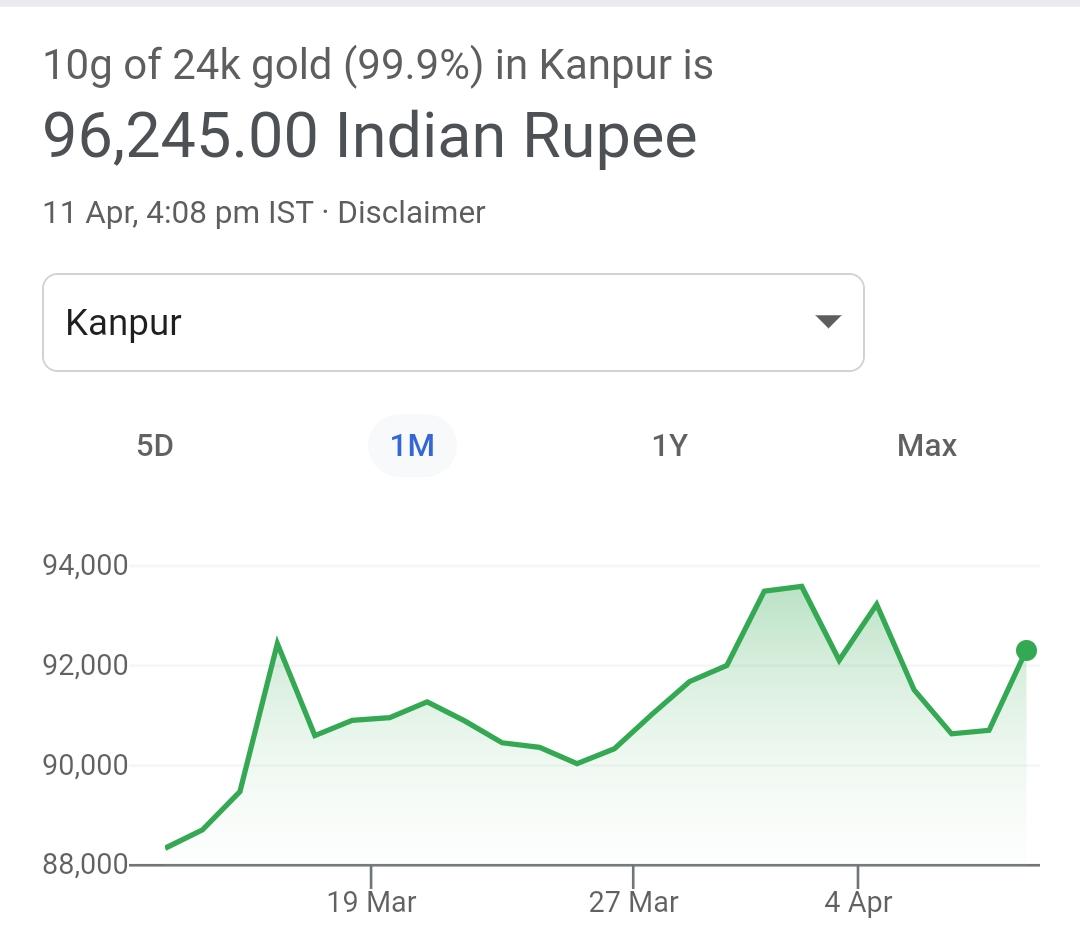Click the 92,000 axis label
This screenshot has height=939, width=1080.
(x=85, y=665)
